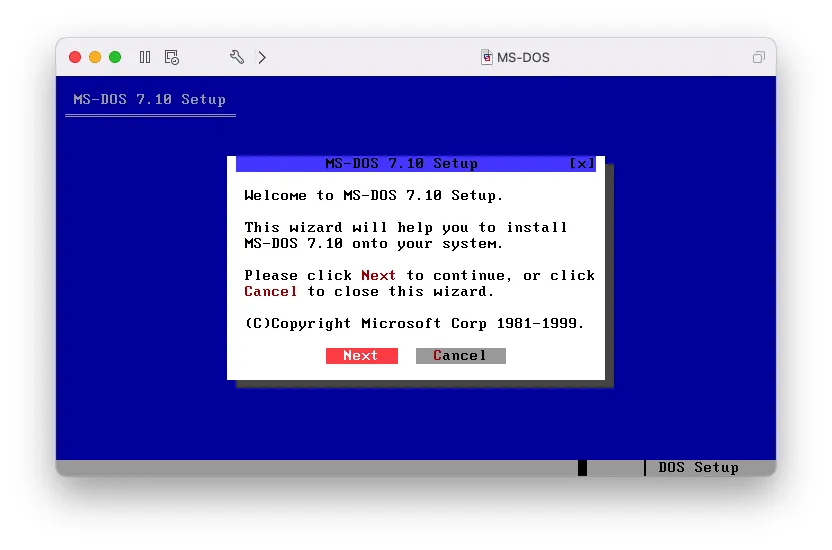Image resolution: width=832 pixels, height=550 pixels.
Task: Click the copyright Microsoft Corp 1981-1999 line
Action: pos(414,324)
